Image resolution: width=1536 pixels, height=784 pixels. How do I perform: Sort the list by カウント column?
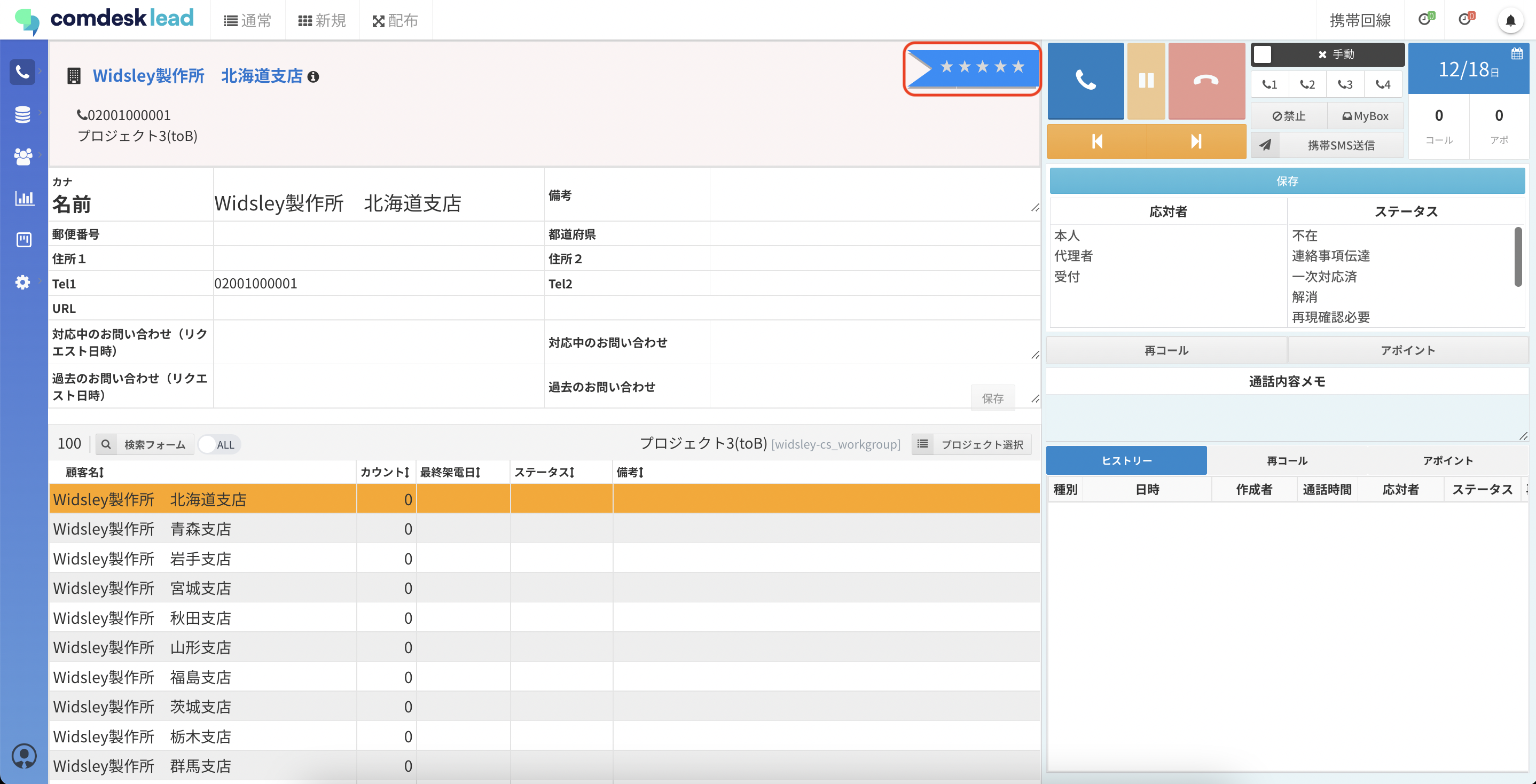pos(385,472)
